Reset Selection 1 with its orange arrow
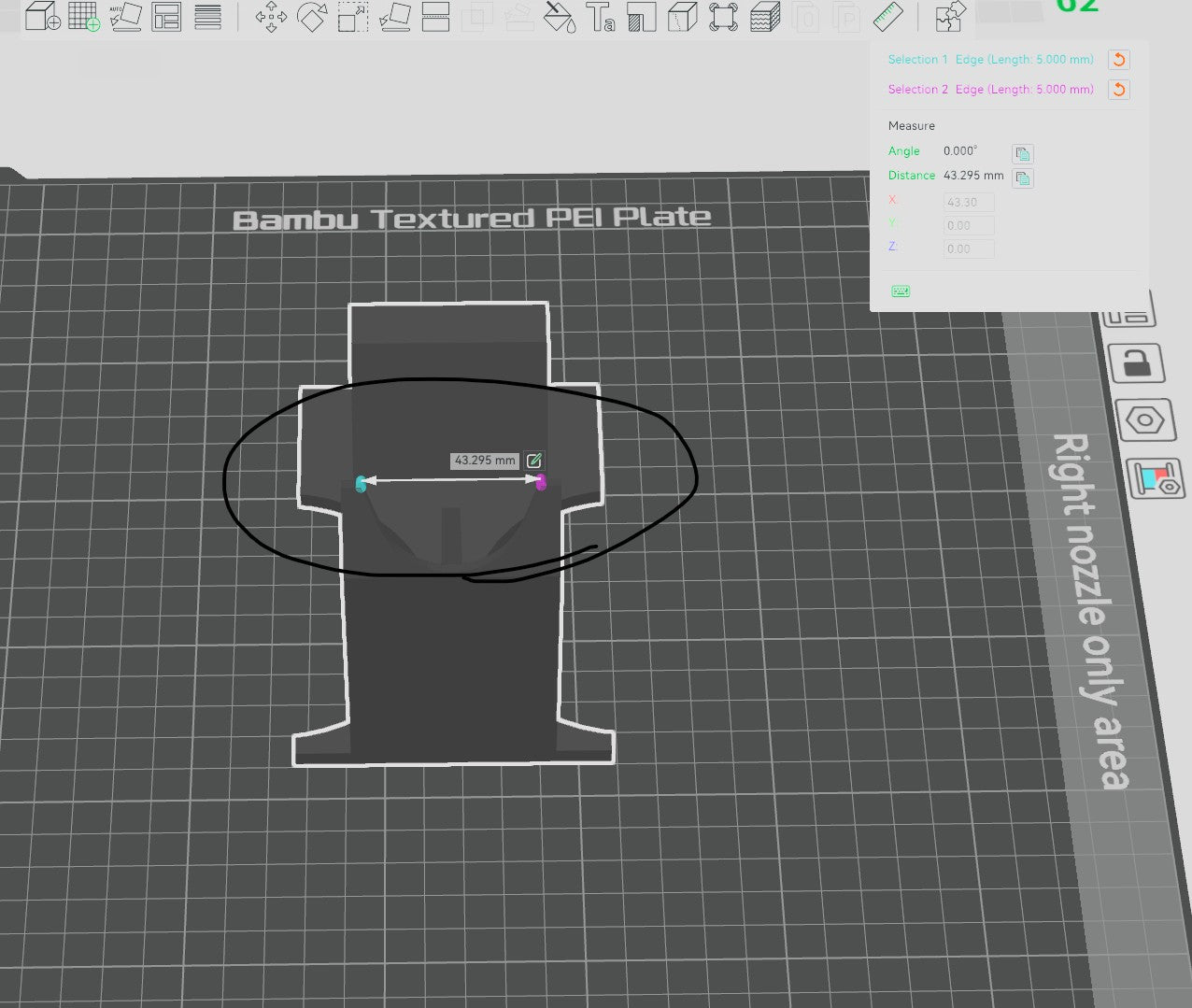1192x1008 pixels. [x=1118, y=60]
